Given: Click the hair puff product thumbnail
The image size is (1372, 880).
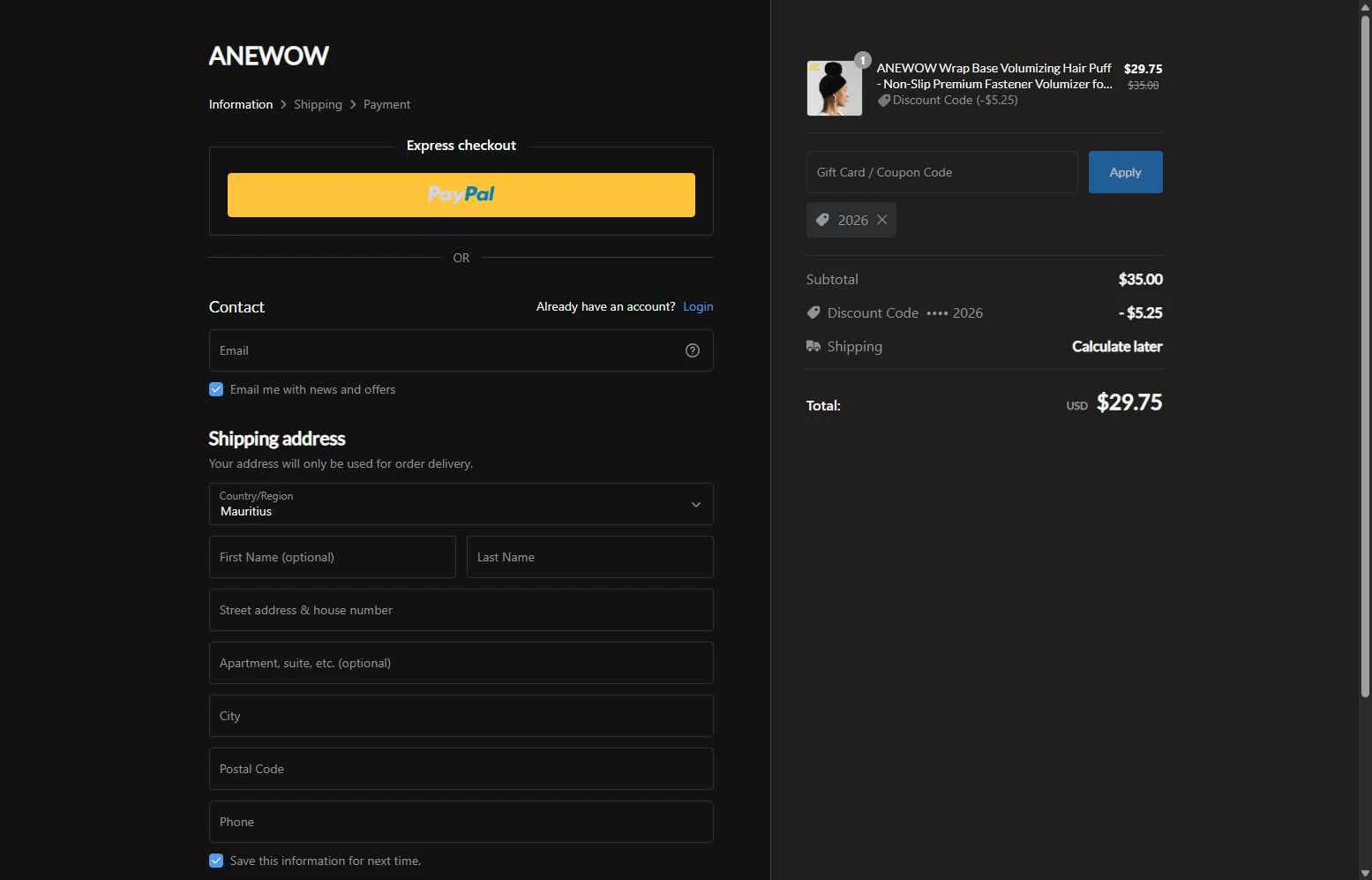Looking at the screenshot, I should 835,88.
